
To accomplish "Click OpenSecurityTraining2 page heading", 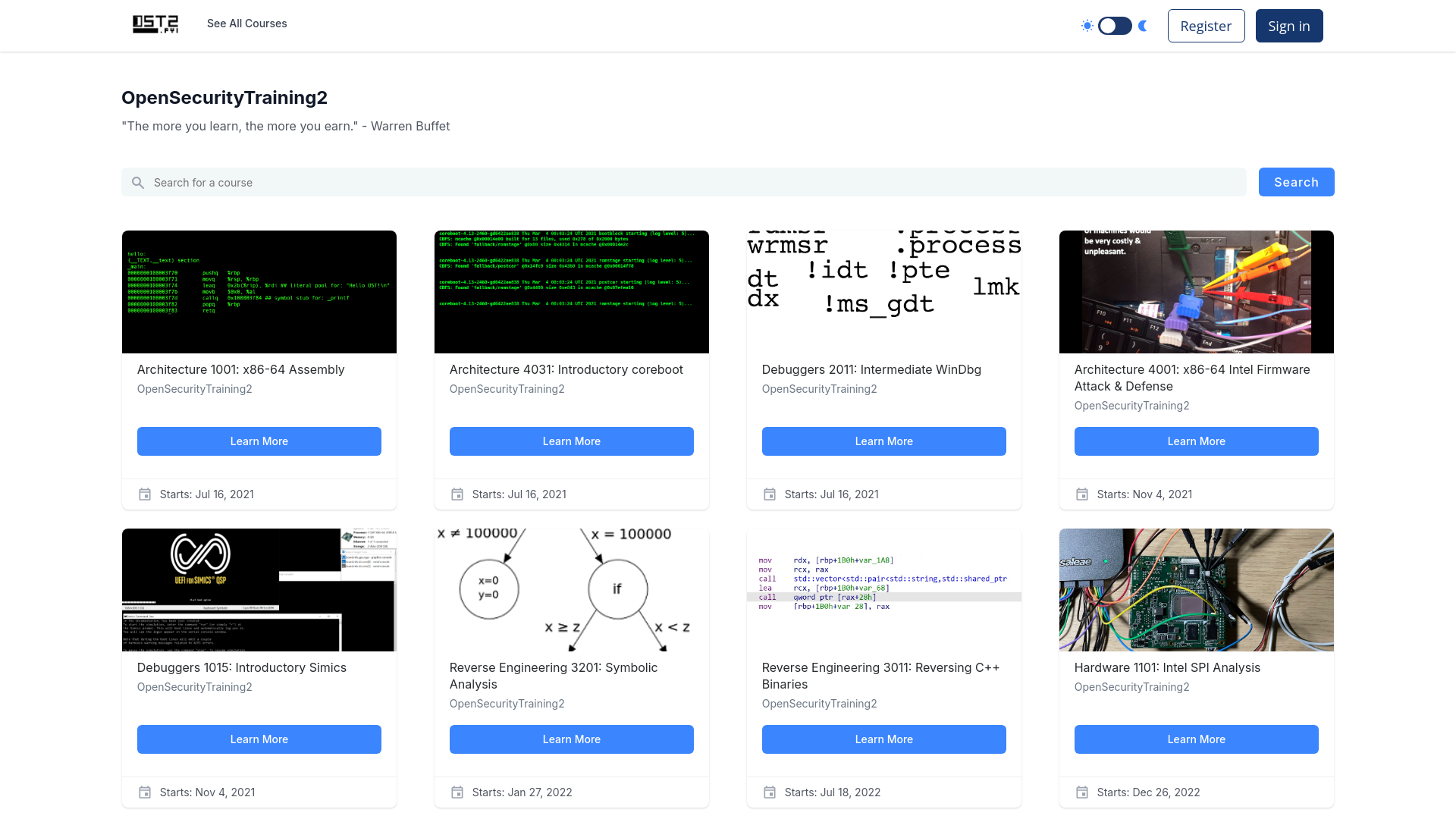I will [224, 98].
